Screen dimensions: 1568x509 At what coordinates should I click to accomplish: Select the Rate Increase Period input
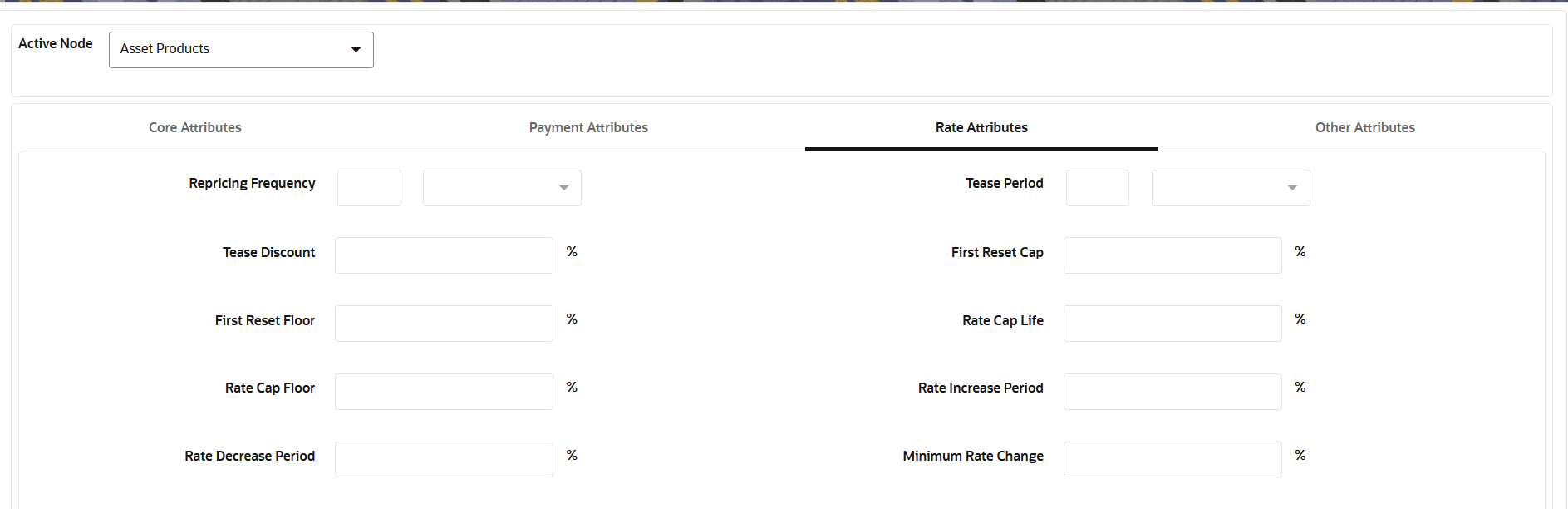(1172, 392)
